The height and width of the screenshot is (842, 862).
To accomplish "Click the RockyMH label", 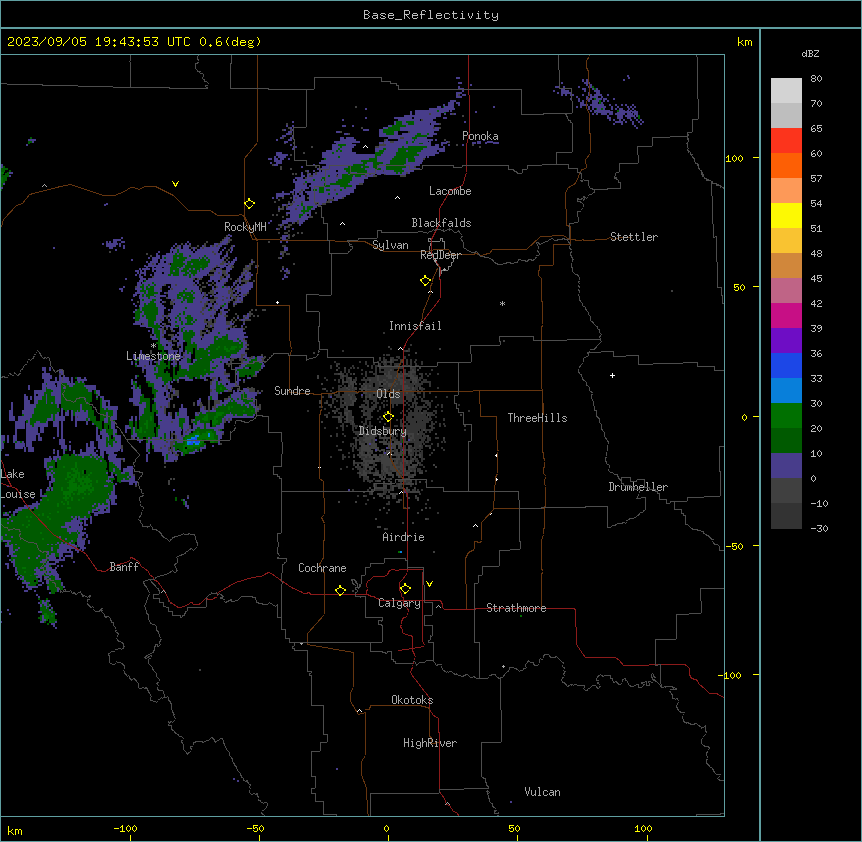I will pyautogui.click(x=245, y=227).
